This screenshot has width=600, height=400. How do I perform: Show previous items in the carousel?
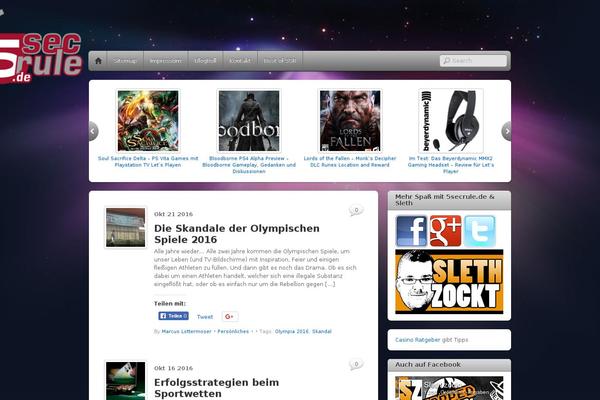(x=93, y=131)
